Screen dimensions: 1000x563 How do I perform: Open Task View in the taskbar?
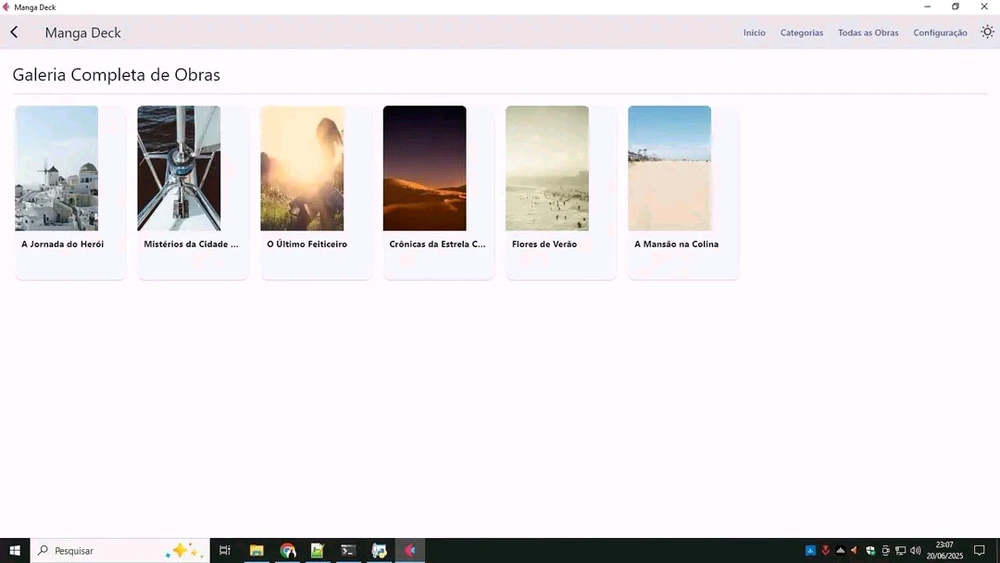(225, 550)
